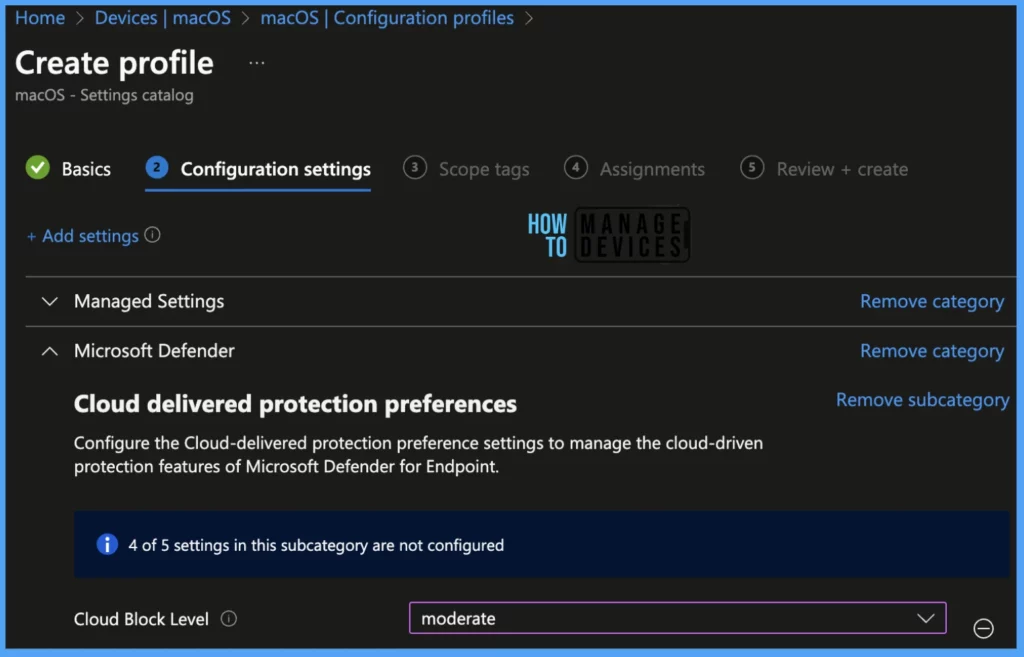The image size is (1024, 657).
Task: Open the Devices | macOS breadcrumb
Action: [x=163, y=18]
